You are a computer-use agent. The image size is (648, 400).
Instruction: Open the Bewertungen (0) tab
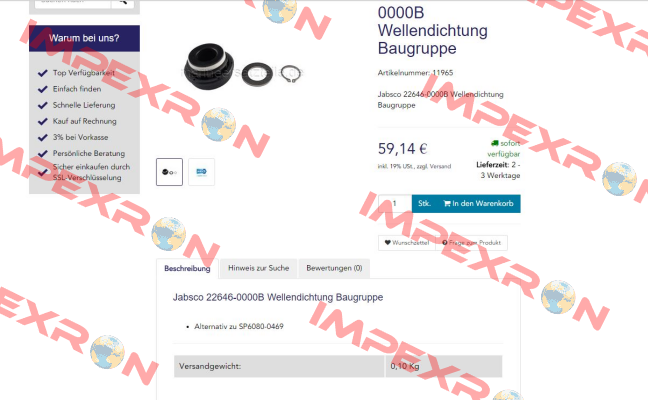click(334, 268)
